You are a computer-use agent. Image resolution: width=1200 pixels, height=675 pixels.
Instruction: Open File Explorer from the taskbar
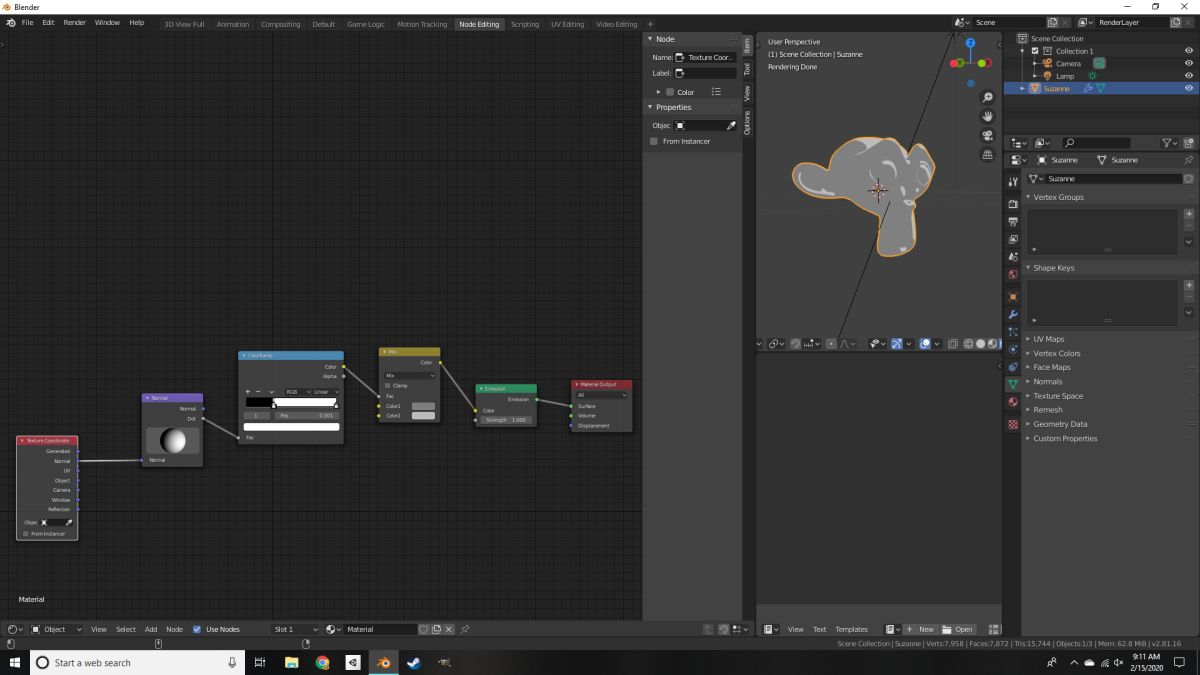(x=291, y=662)
